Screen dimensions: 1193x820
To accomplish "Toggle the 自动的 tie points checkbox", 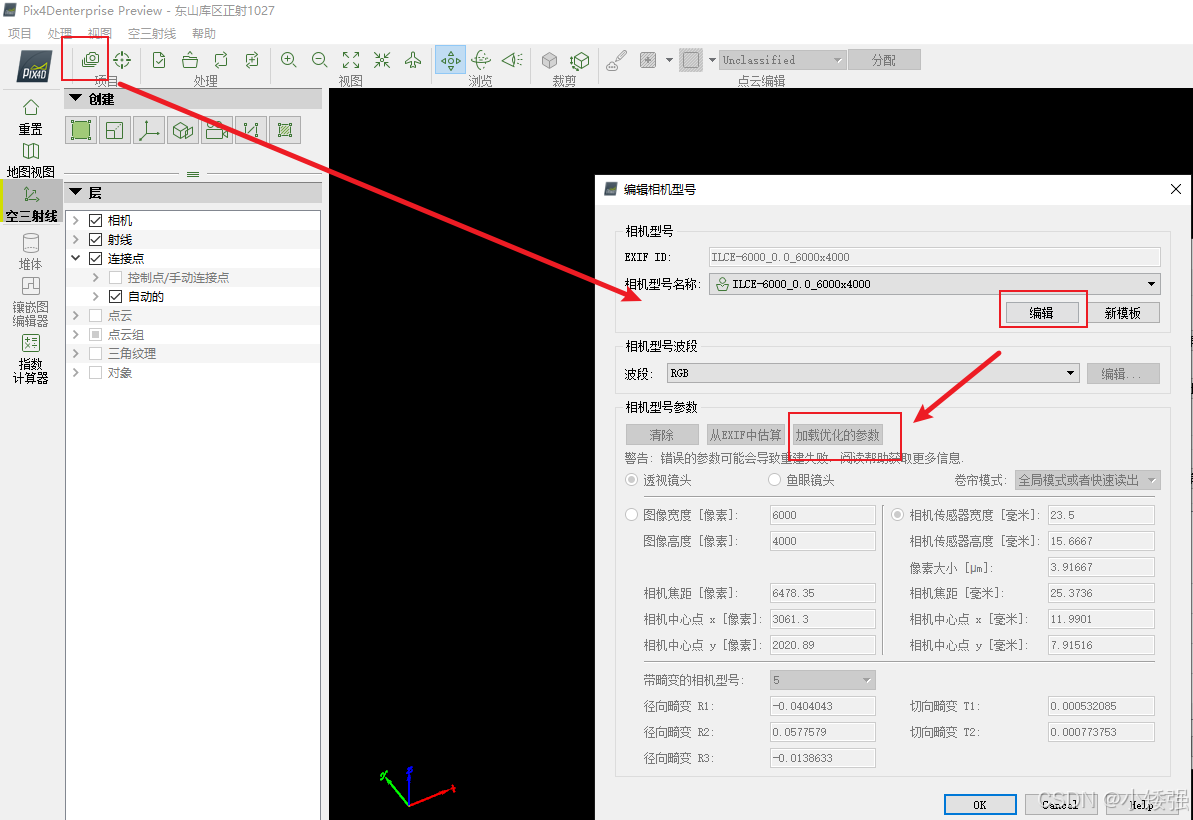I will 116,297.
